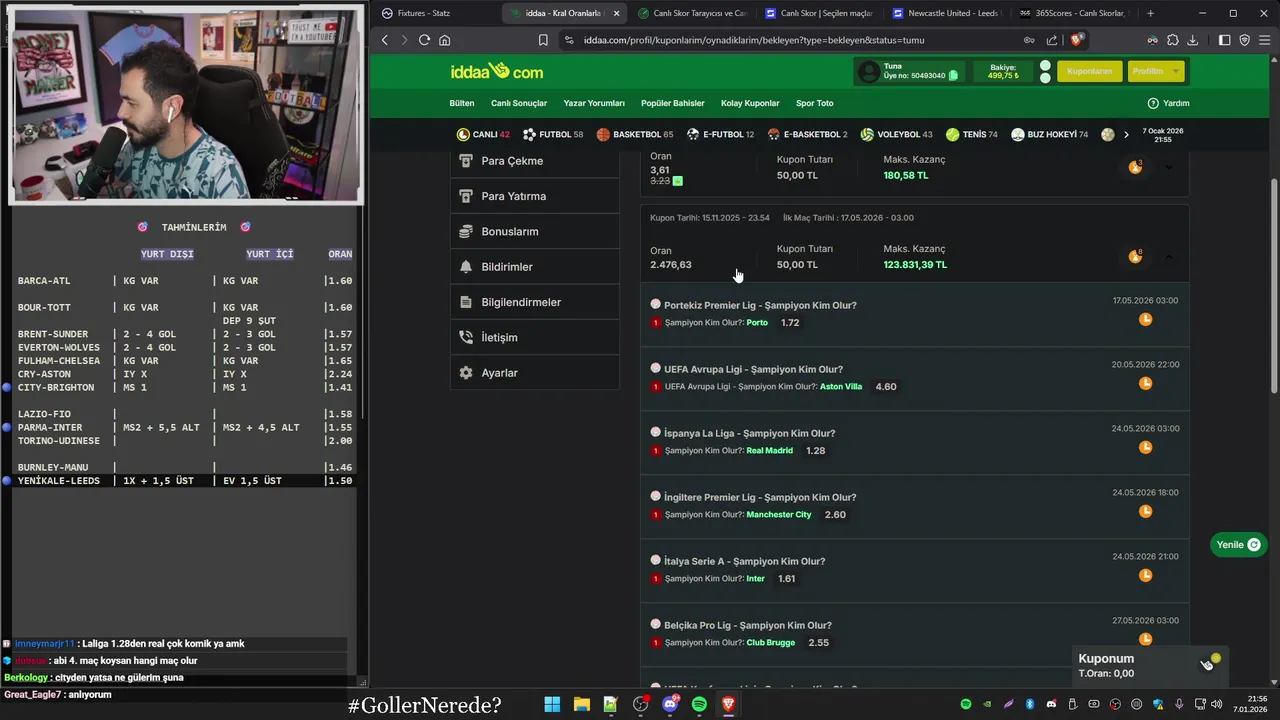1280x720 pixels.
Task: Open the Brave Shields icon in the address bar
Action: click(x=1077, y=40)
